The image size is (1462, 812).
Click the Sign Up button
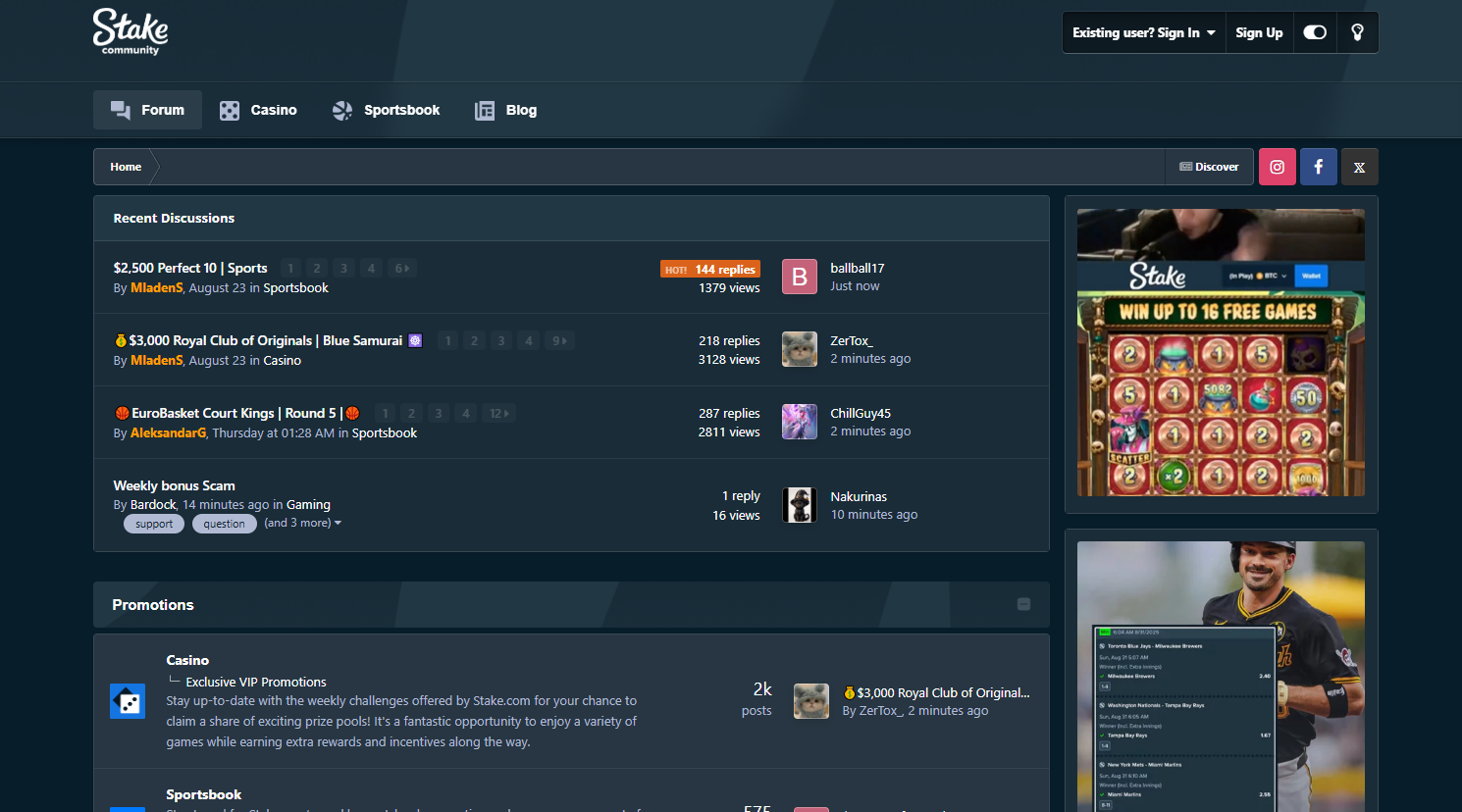(1259, 32)
